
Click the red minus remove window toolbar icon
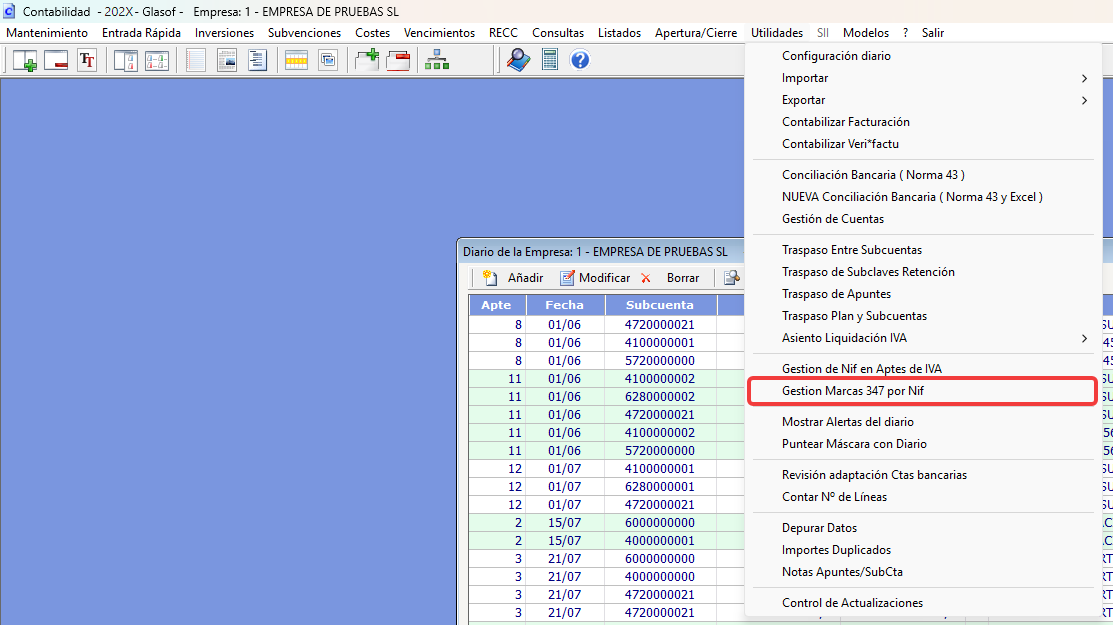point(55,60)
